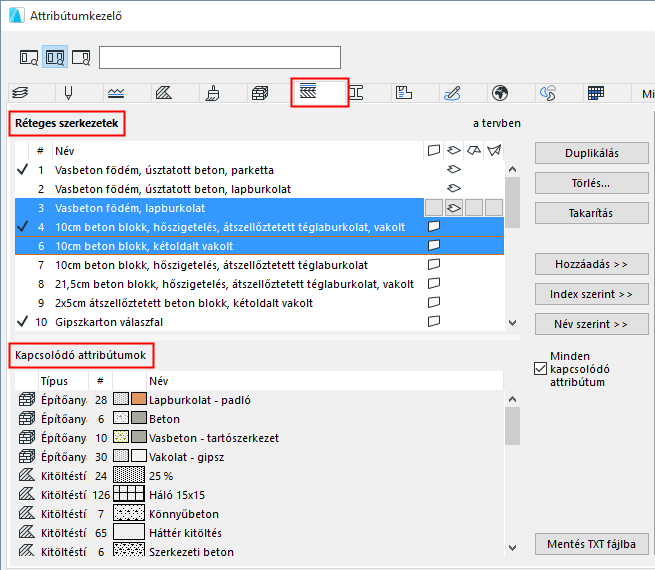Select Vasbeton - tartószerkezet related attribute
Screen dimensions: 655x570
coord(259,438)
